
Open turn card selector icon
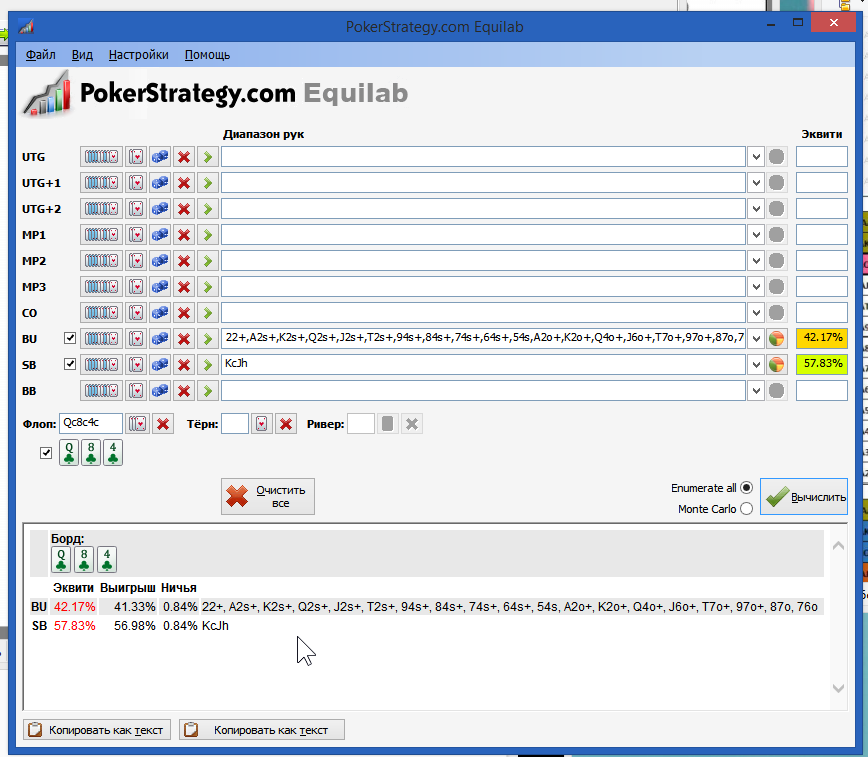click(x=261, y=424)
